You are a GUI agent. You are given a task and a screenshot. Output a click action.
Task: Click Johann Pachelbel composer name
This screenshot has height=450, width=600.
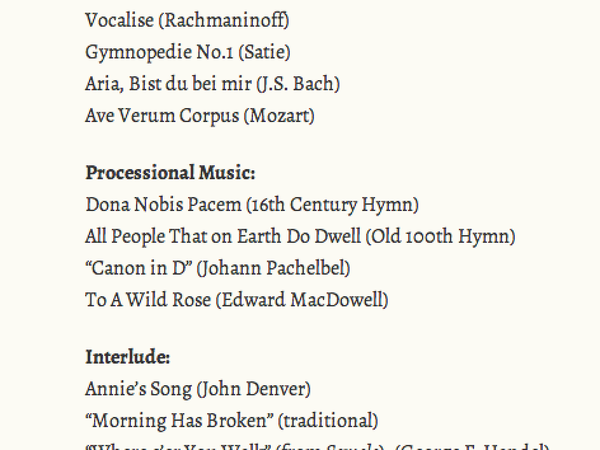tap(274, 268)
